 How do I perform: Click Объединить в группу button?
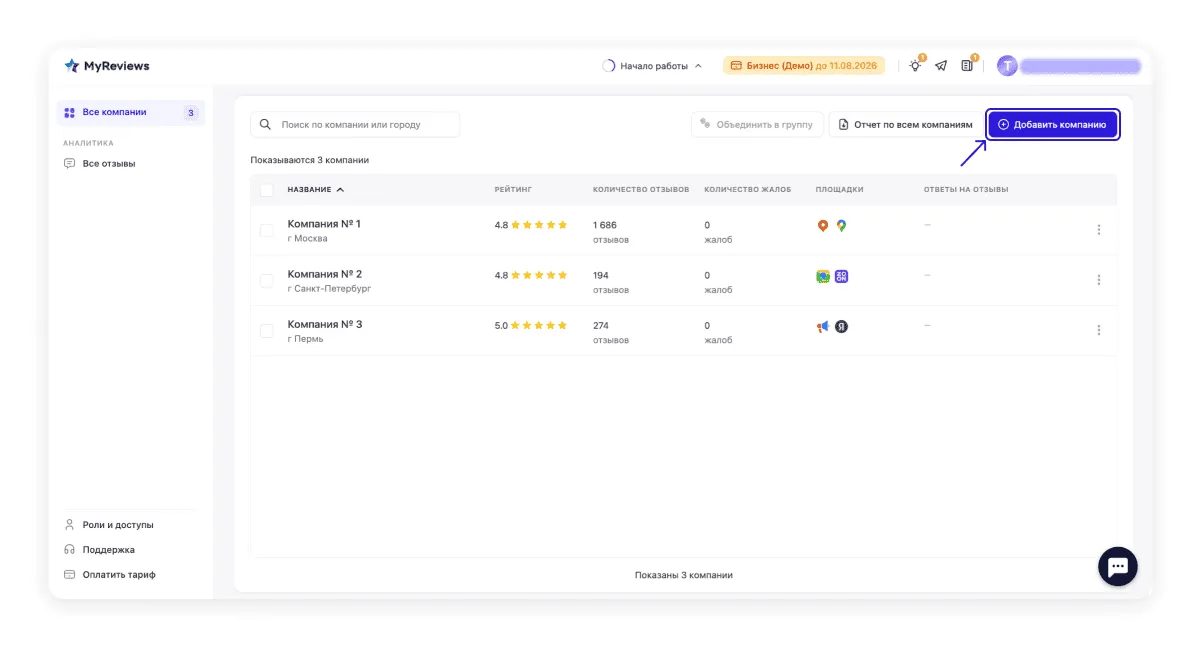tap(757, 125)
